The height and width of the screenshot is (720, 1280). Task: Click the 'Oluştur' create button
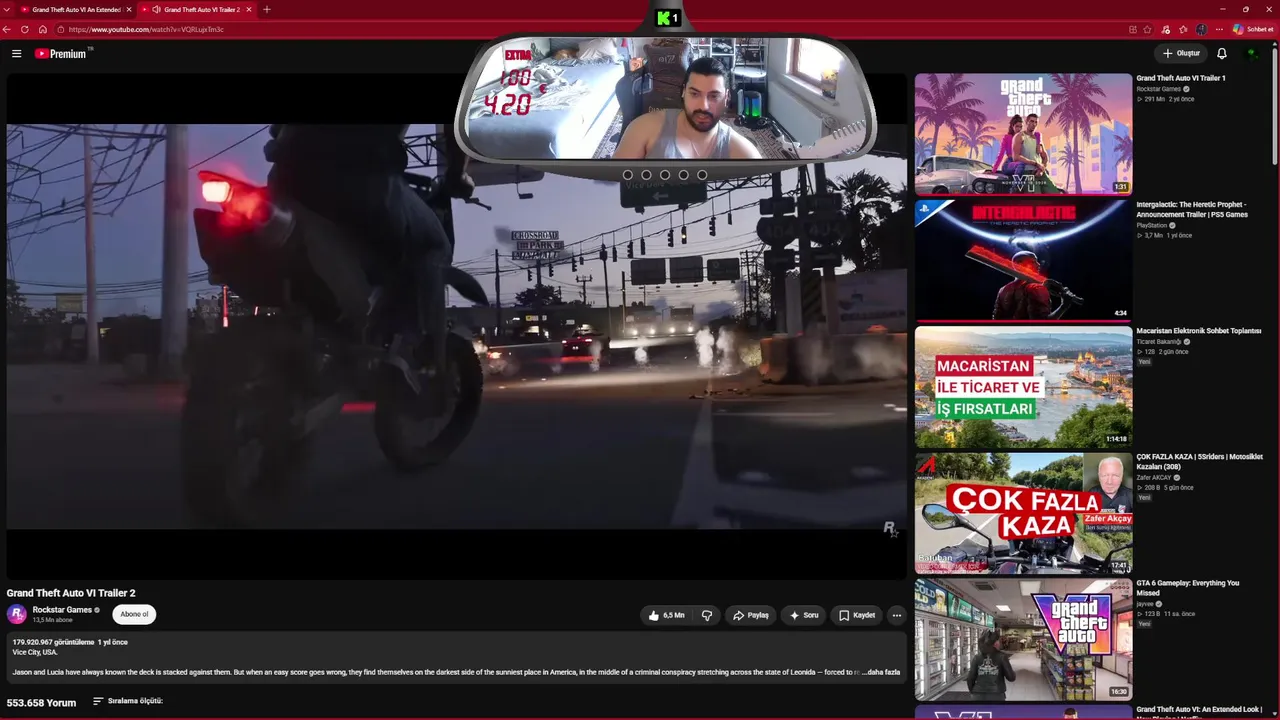click(1181, 54)
